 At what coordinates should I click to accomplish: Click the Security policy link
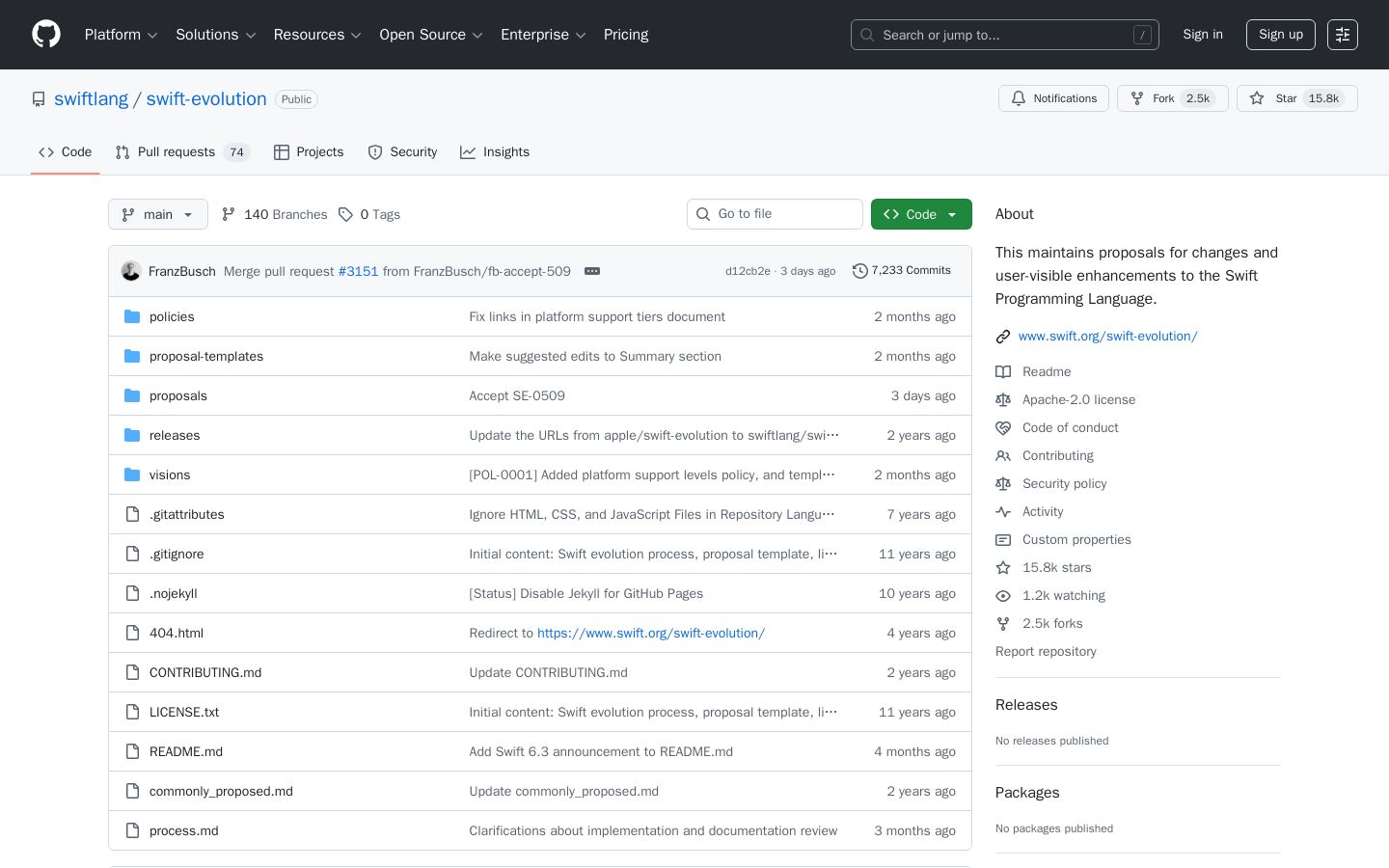pyautogui.click(x=1065, y=484)
